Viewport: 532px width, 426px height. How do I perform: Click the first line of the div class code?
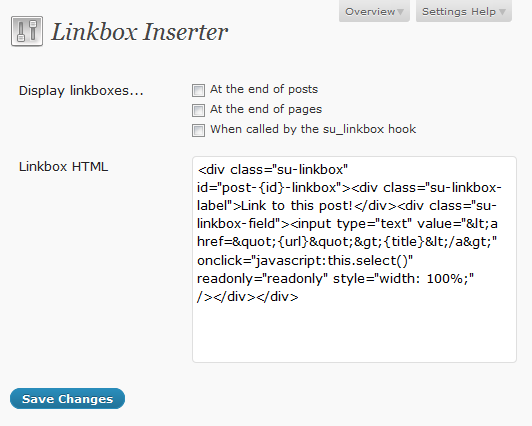coord(272,169)
